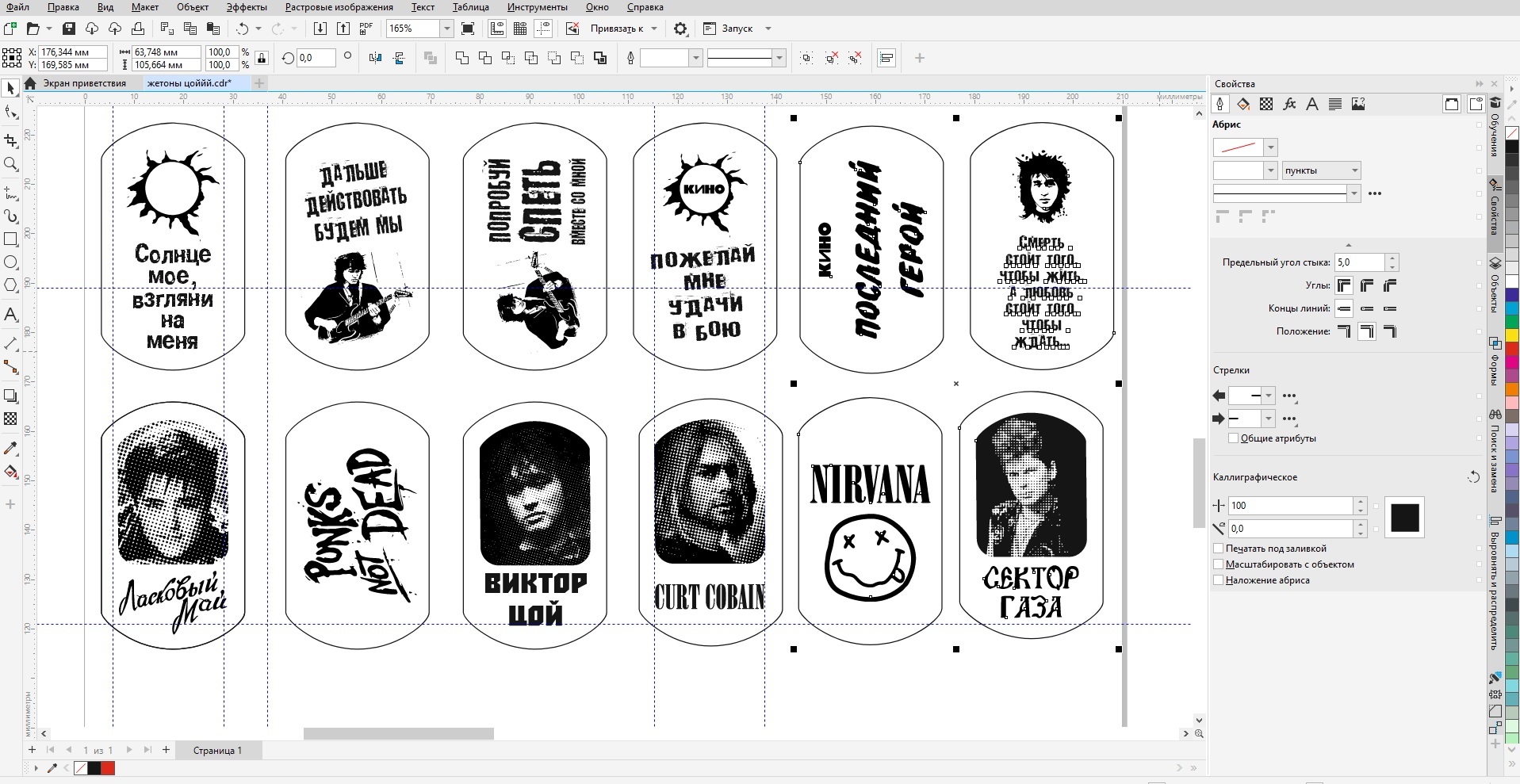The width and height of the screenshot is (1520, 784).
Task: Open line style dropdown in Properties
Action: 1353,193
